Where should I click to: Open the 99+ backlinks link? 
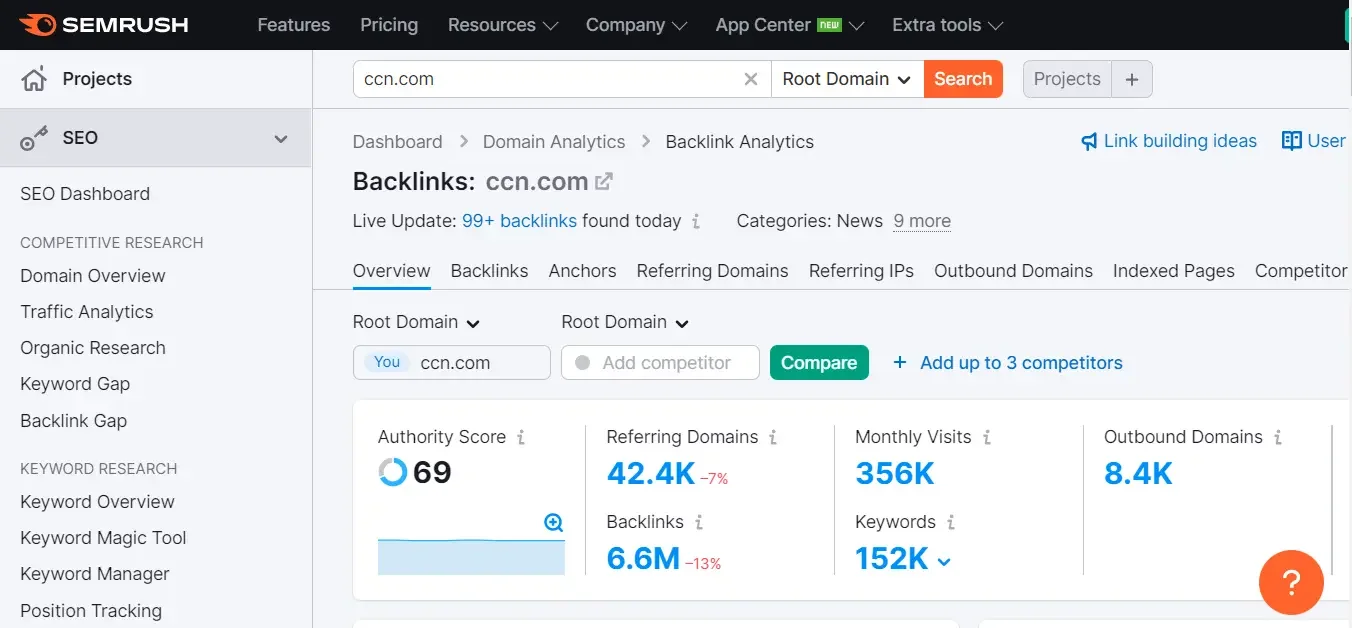519,221
